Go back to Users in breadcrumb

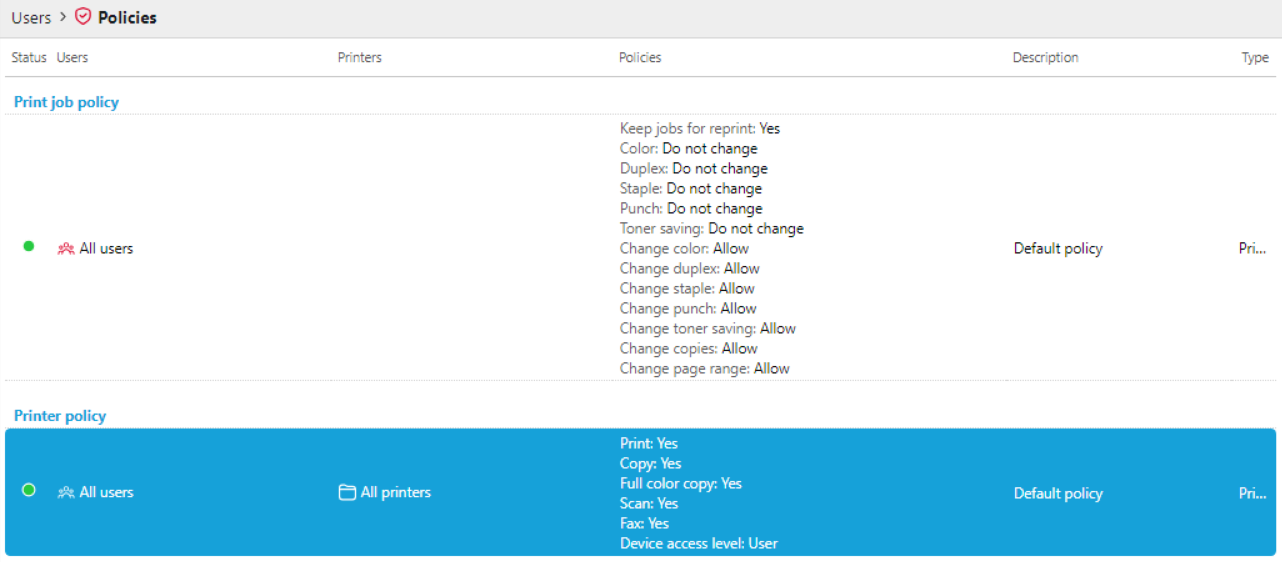click(31, 18)
